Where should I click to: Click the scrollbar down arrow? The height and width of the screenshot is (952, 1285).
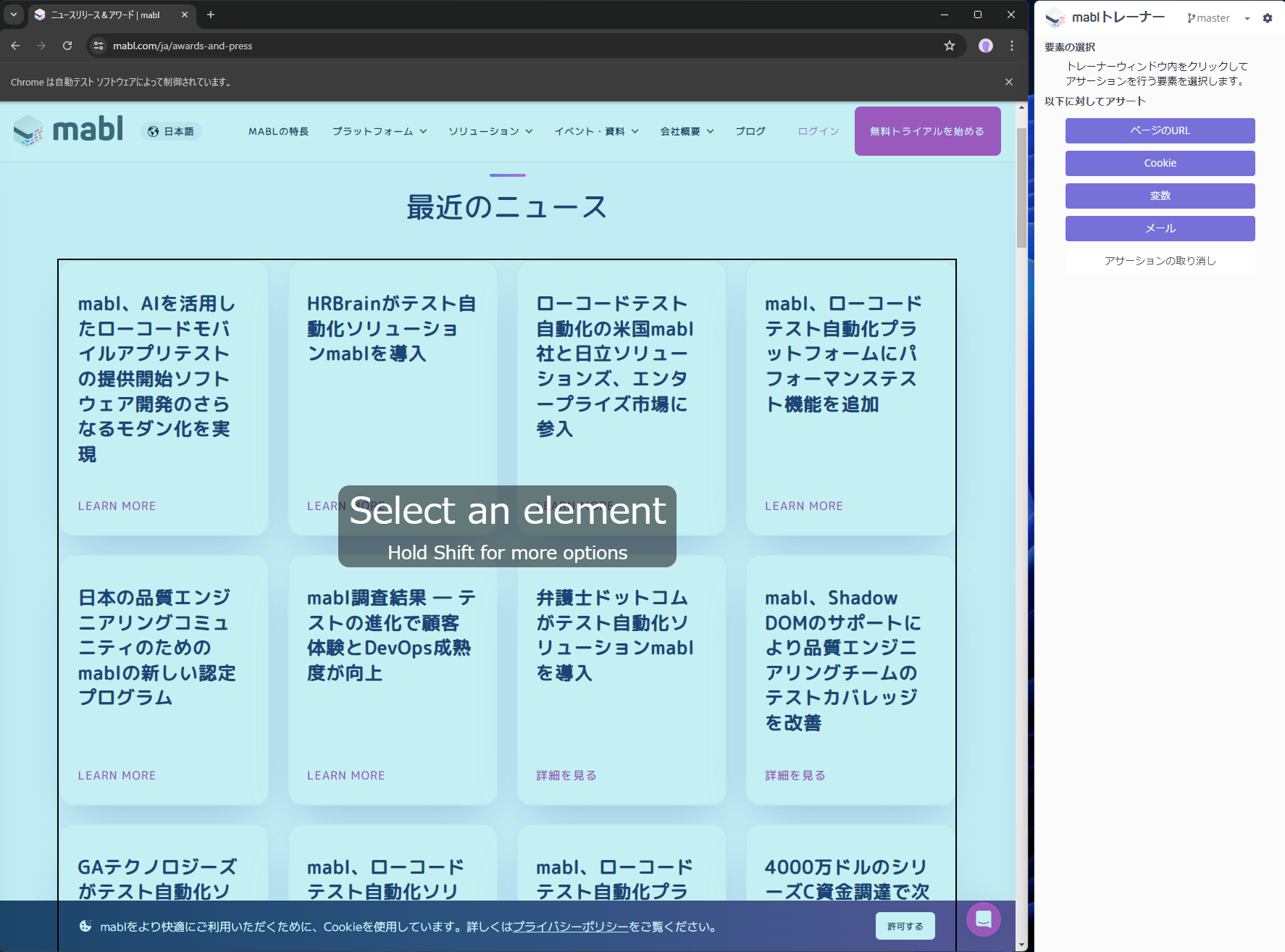click(x=1021, y=945)
